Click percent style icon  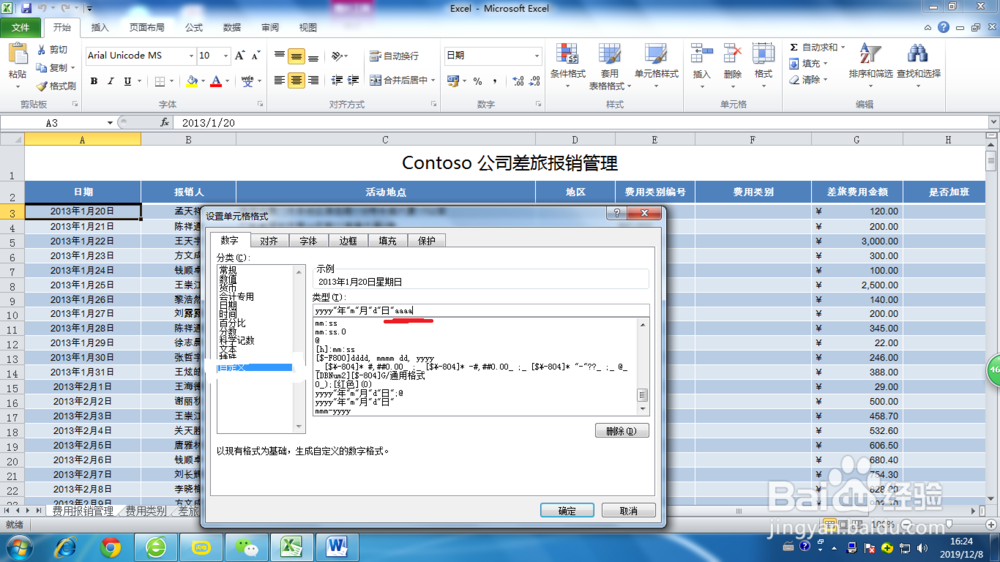click(477, 81)
